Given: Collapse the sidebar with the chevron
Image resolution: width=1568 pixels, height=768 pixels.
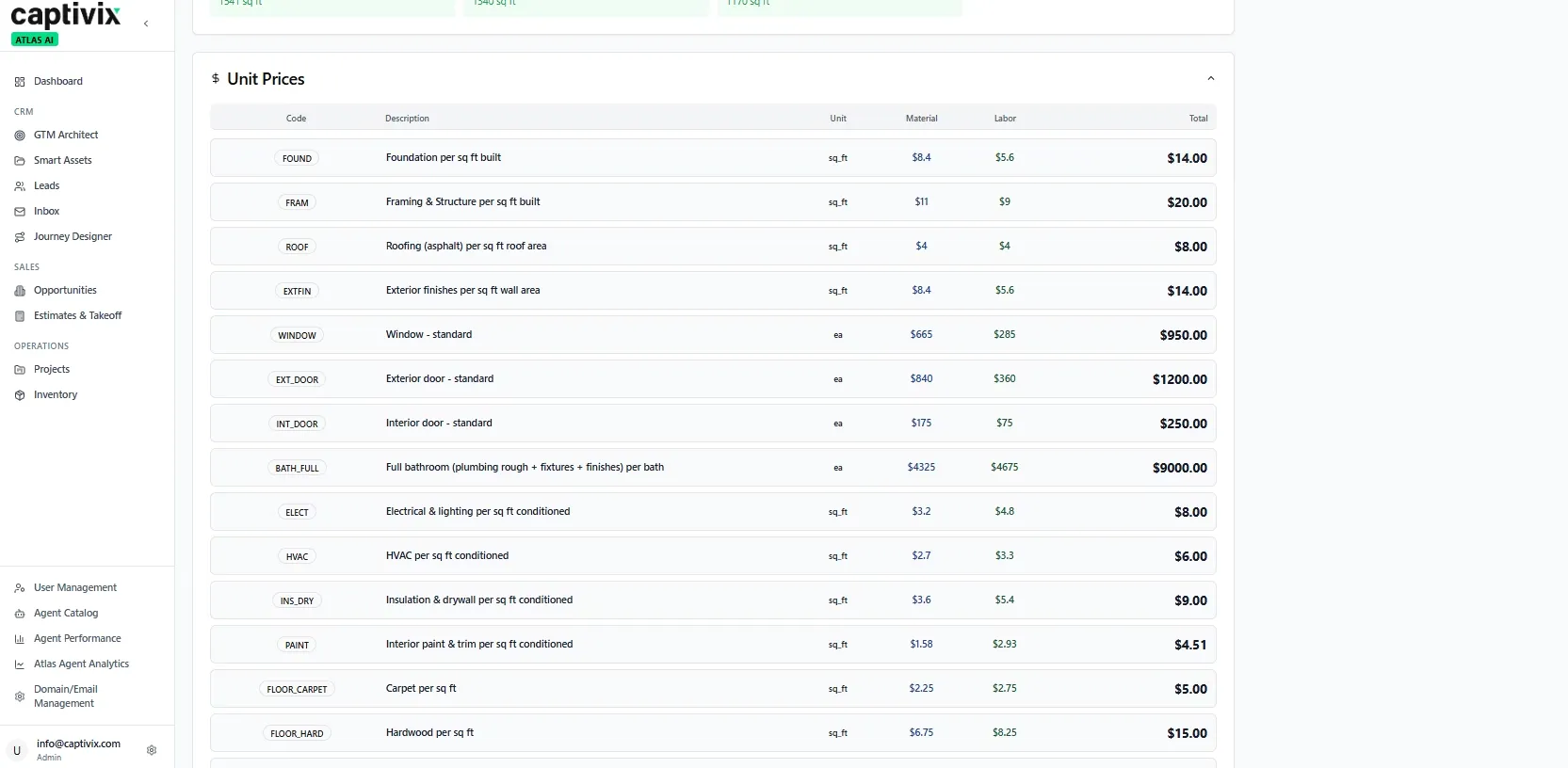Looking at the screenshot, I should click(146, 24).
